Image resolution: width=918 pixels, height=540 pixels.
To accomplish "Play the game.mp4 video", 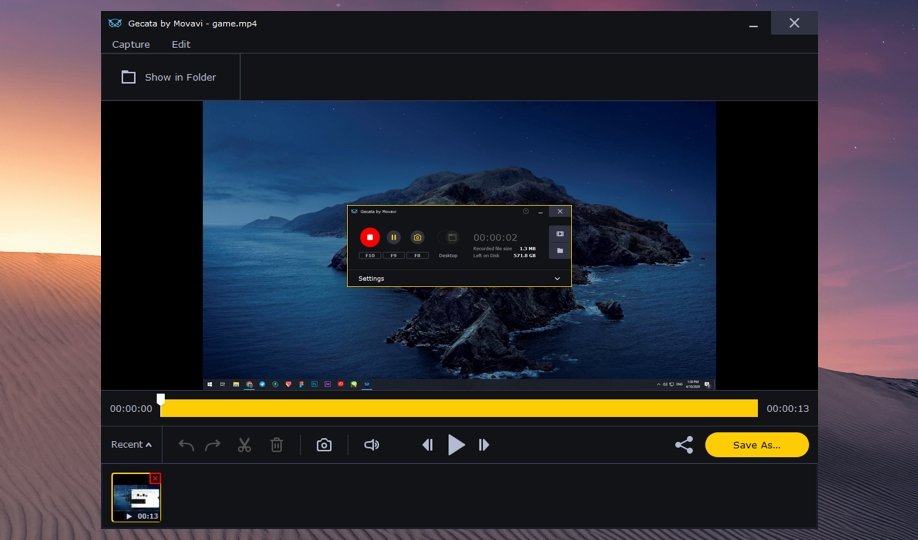I will (456, 445).
